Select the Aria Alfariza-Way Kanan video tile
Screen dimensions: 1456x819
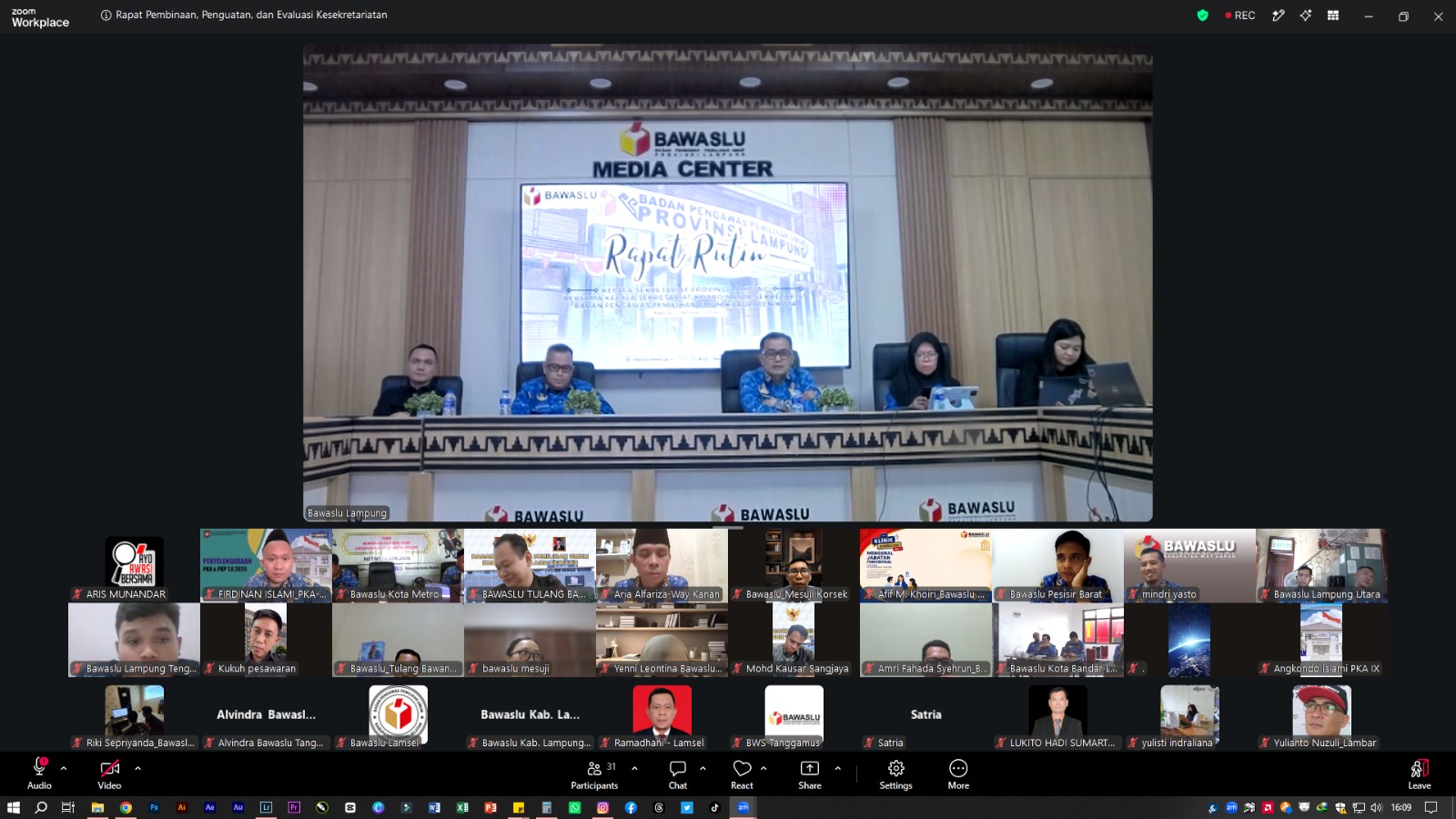coord(662,566)
